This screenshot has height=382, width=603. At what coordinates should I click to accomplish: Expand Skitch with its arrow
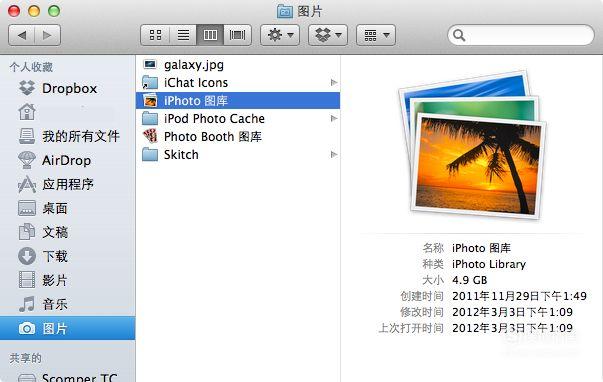coord(334,155)
